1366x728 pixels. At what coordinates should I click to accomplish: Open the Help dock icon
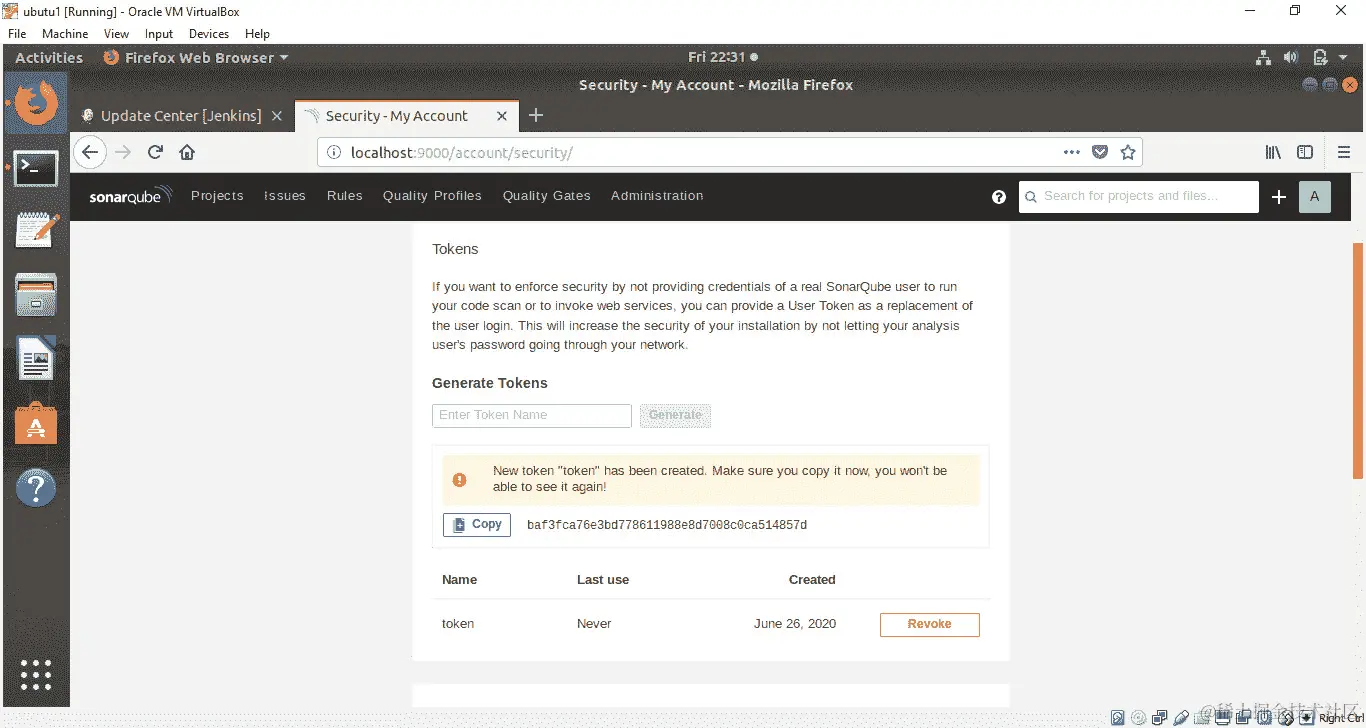(x=36, y=489)
